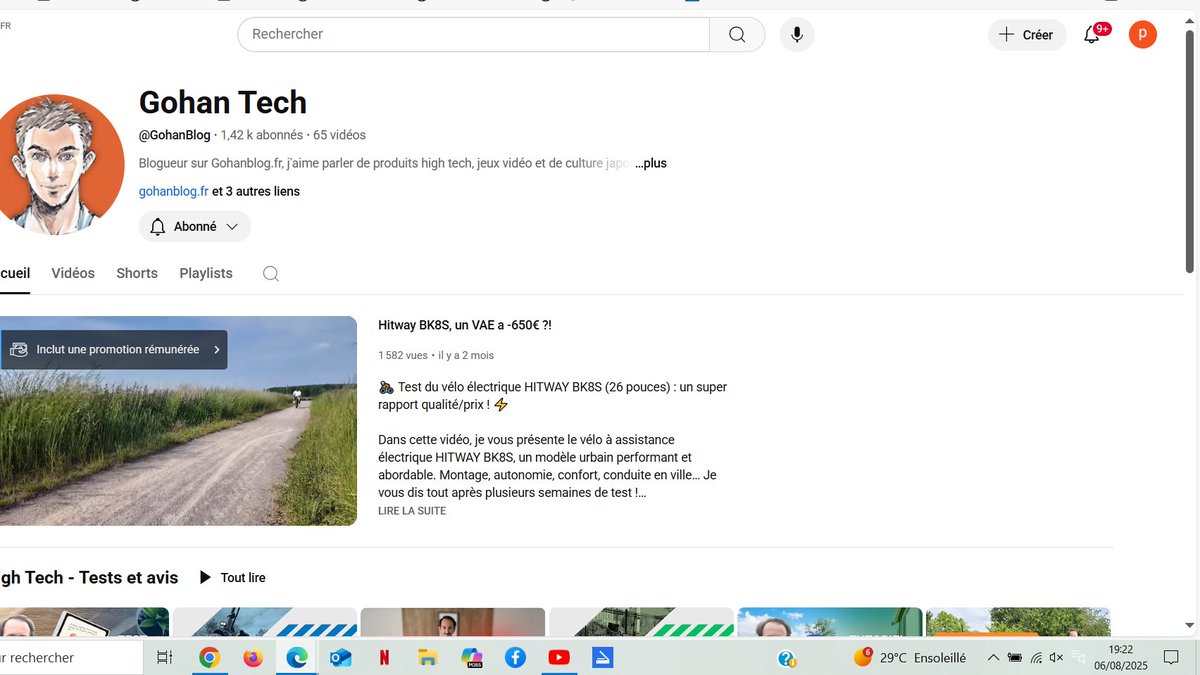Show hidden system tray icons
Screen dimensions: 1200x675
tap(993, 658)
